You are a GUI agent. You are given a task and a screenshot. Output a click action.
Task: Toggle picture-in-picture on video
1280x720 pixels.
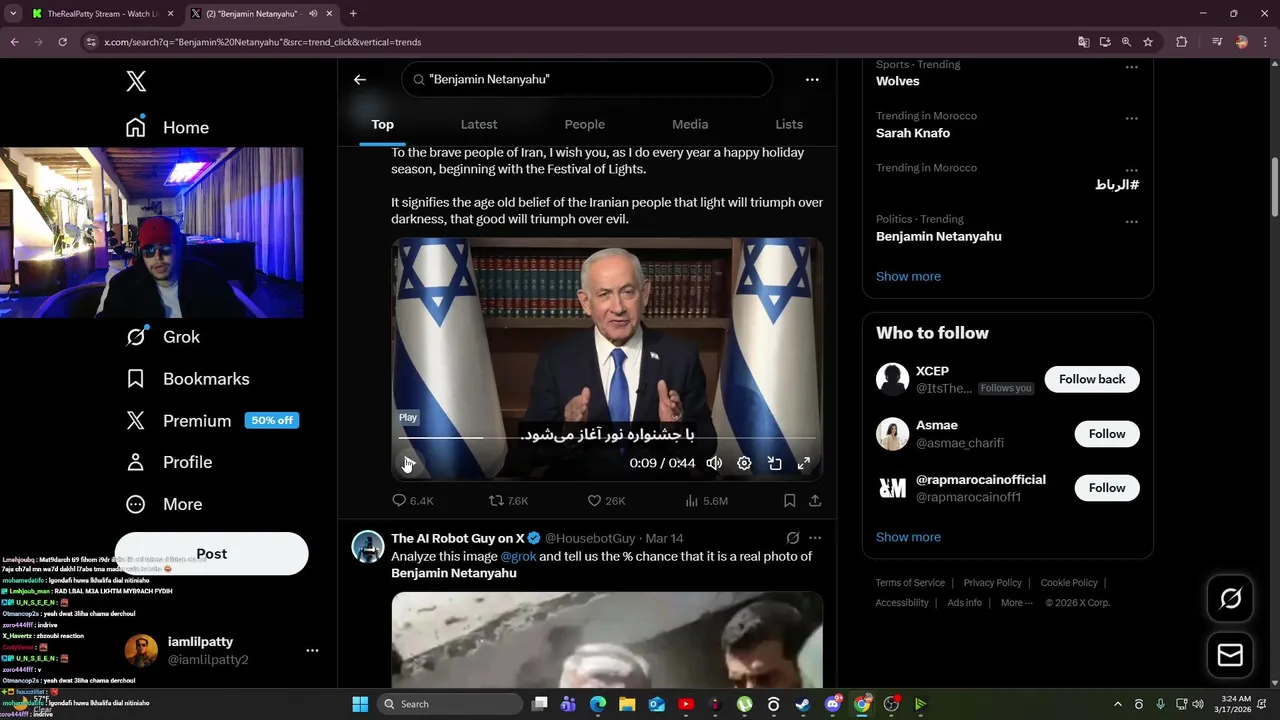tap(774, 463)
